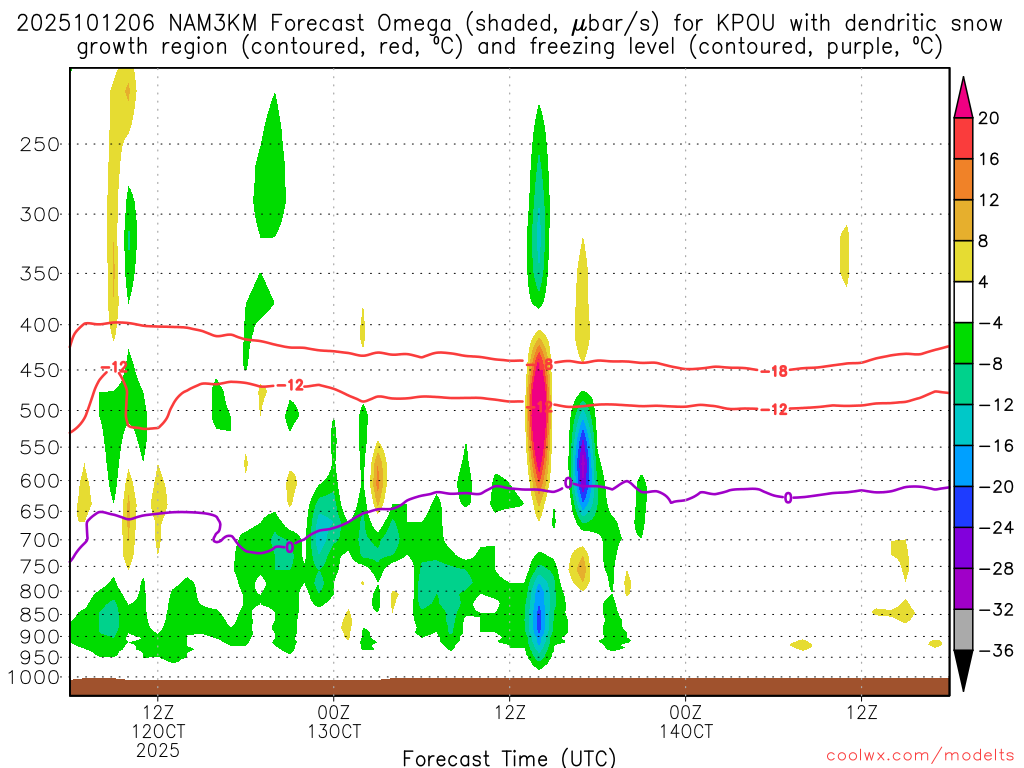This screenshot has height=768, width=1024.
Task: Click the red colorbar swatch between 16 and 20
Action: click(963, 138)
